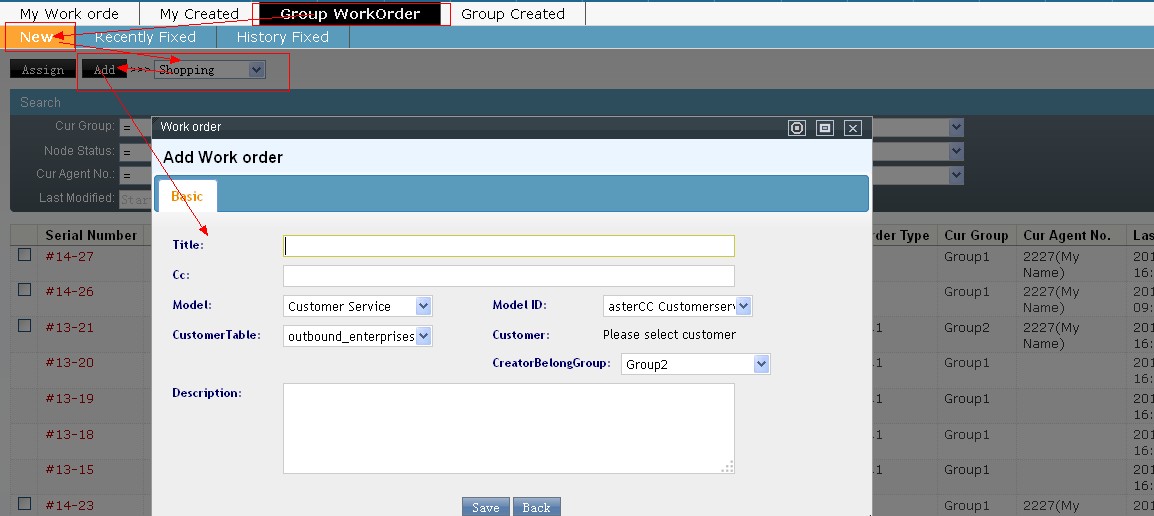Open the Shopping dropdown next to Add
This screenshot has height=516, width=1154.
(210, 70)
